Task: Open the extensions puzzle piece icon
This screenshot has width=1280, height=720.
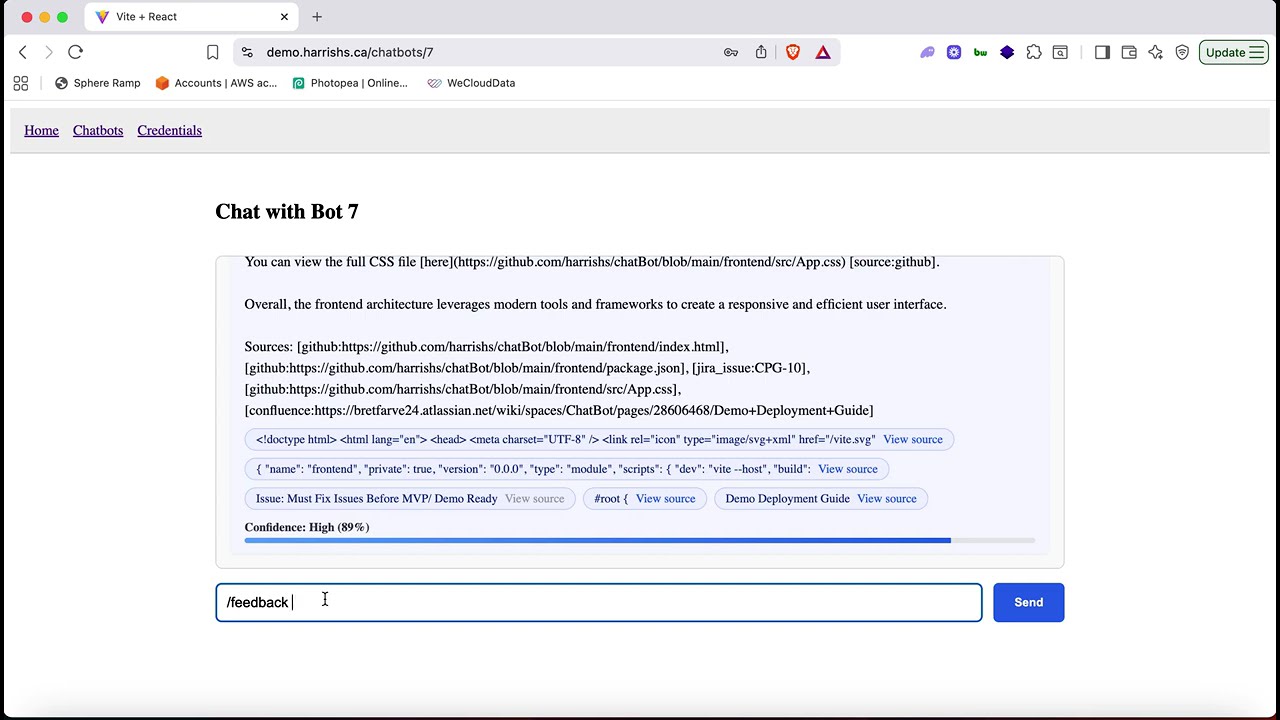Action: 1034,52
